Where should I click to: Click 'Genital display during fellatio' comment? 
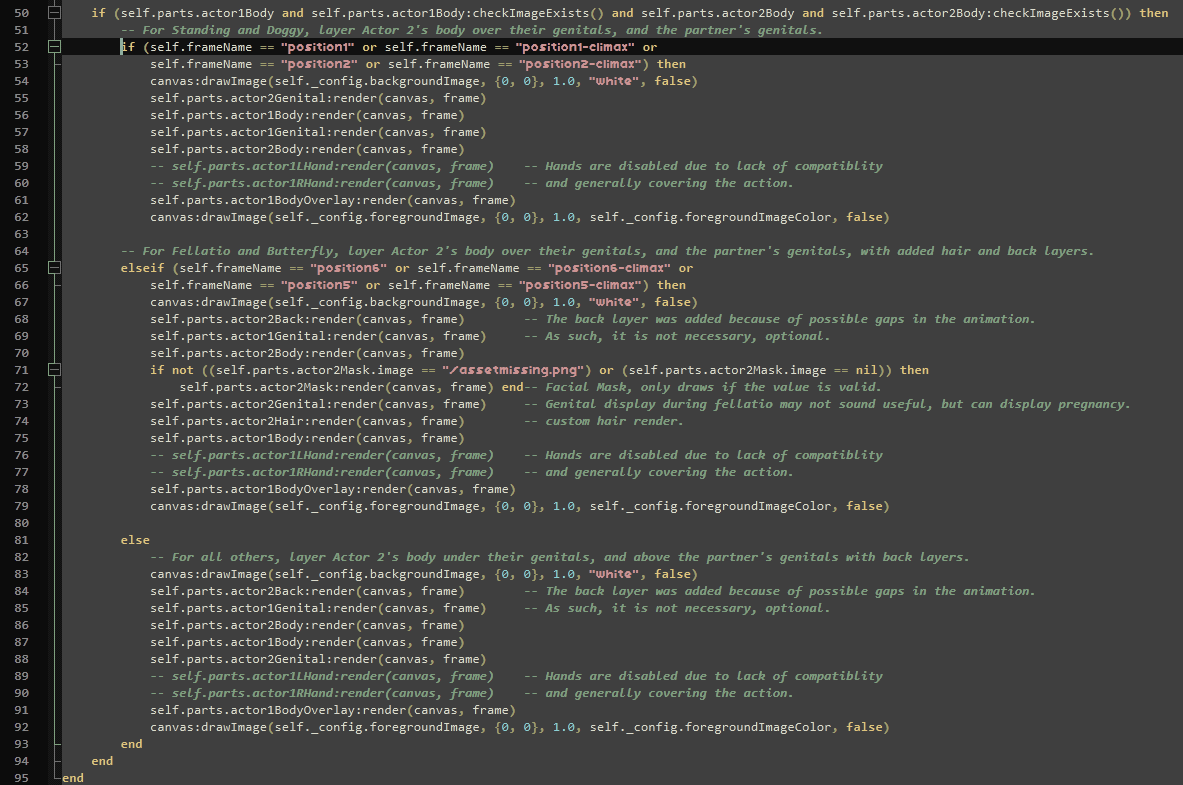click(827, 404)
